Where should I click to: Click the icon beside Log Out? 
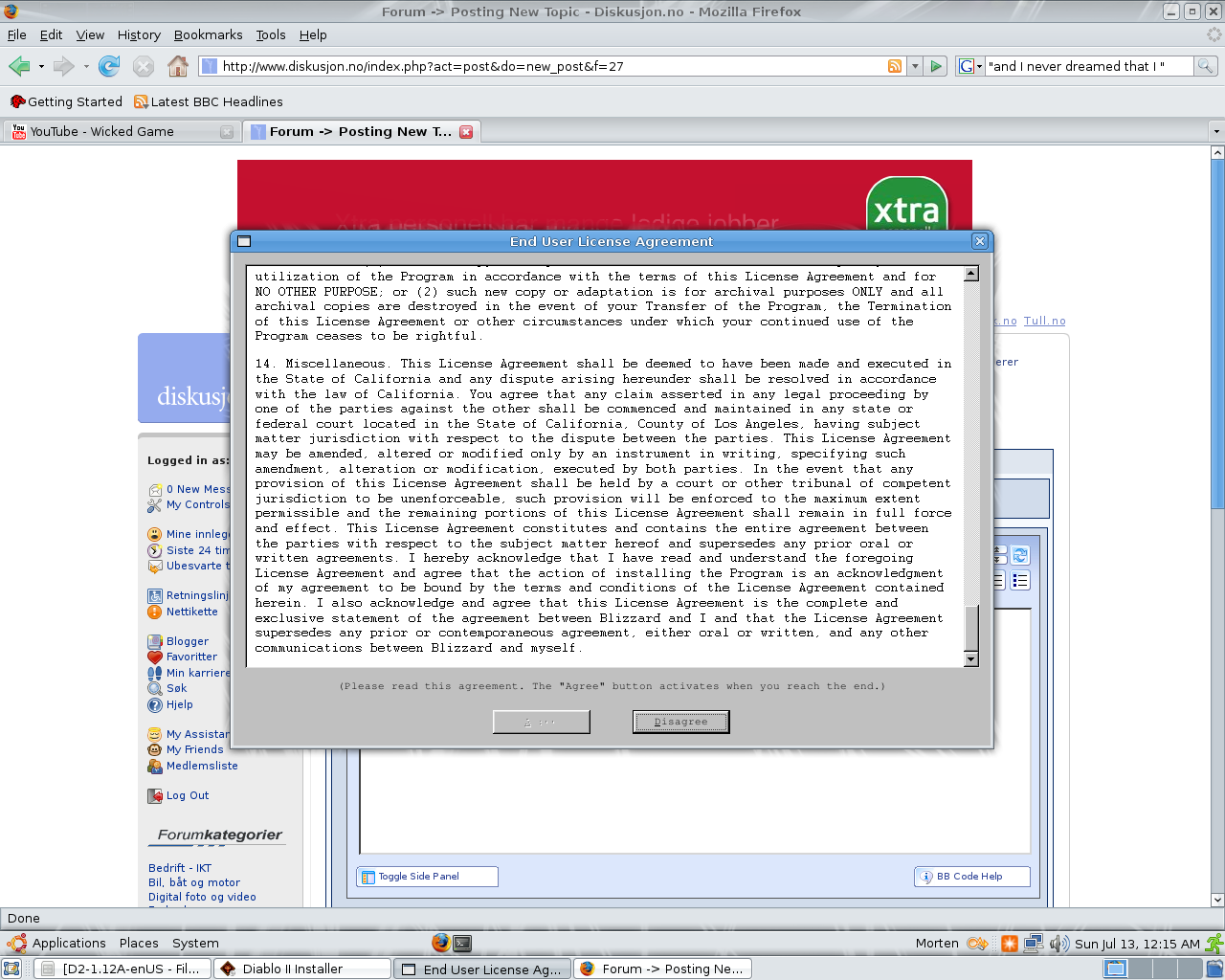pos(155,796)
